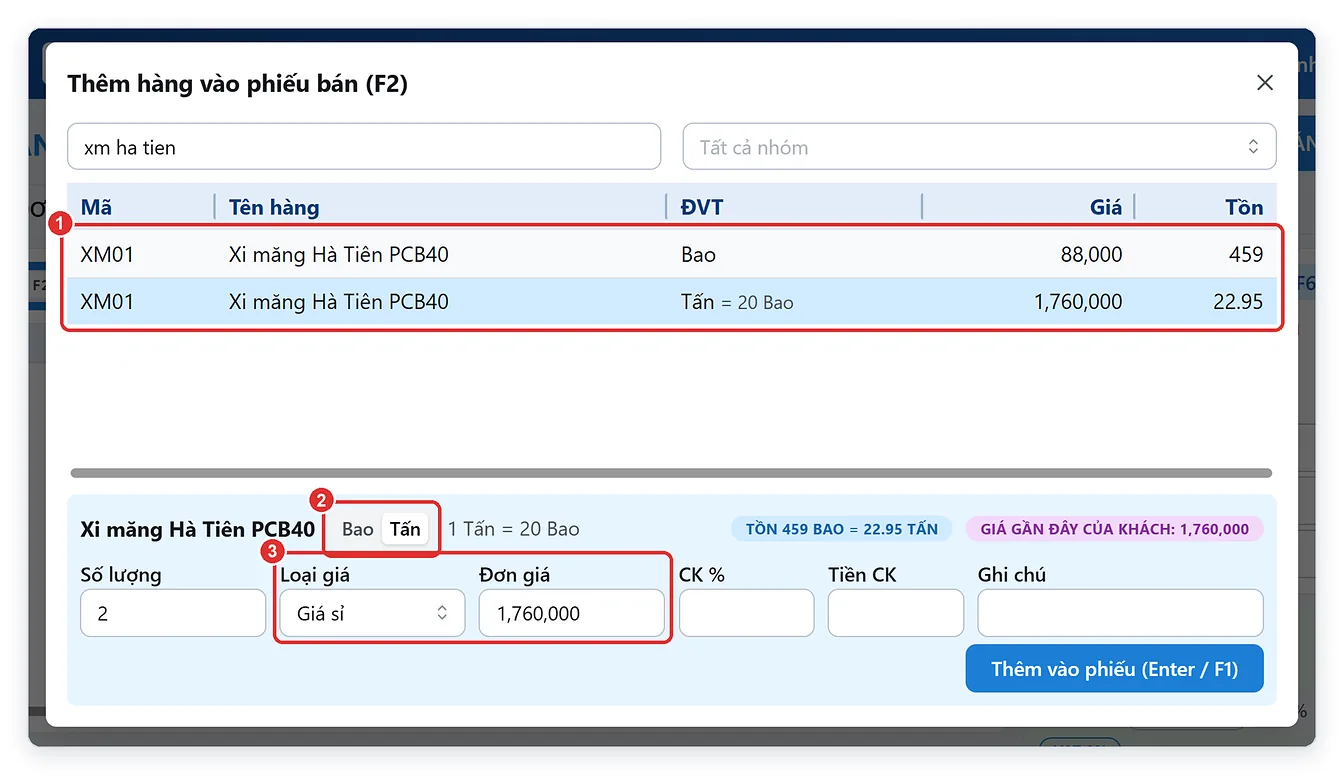Click the "Tồn 459 Bao = 22.95 Tấn" stock badge
The image size is (1344, 775).
[x=842, y=529]
